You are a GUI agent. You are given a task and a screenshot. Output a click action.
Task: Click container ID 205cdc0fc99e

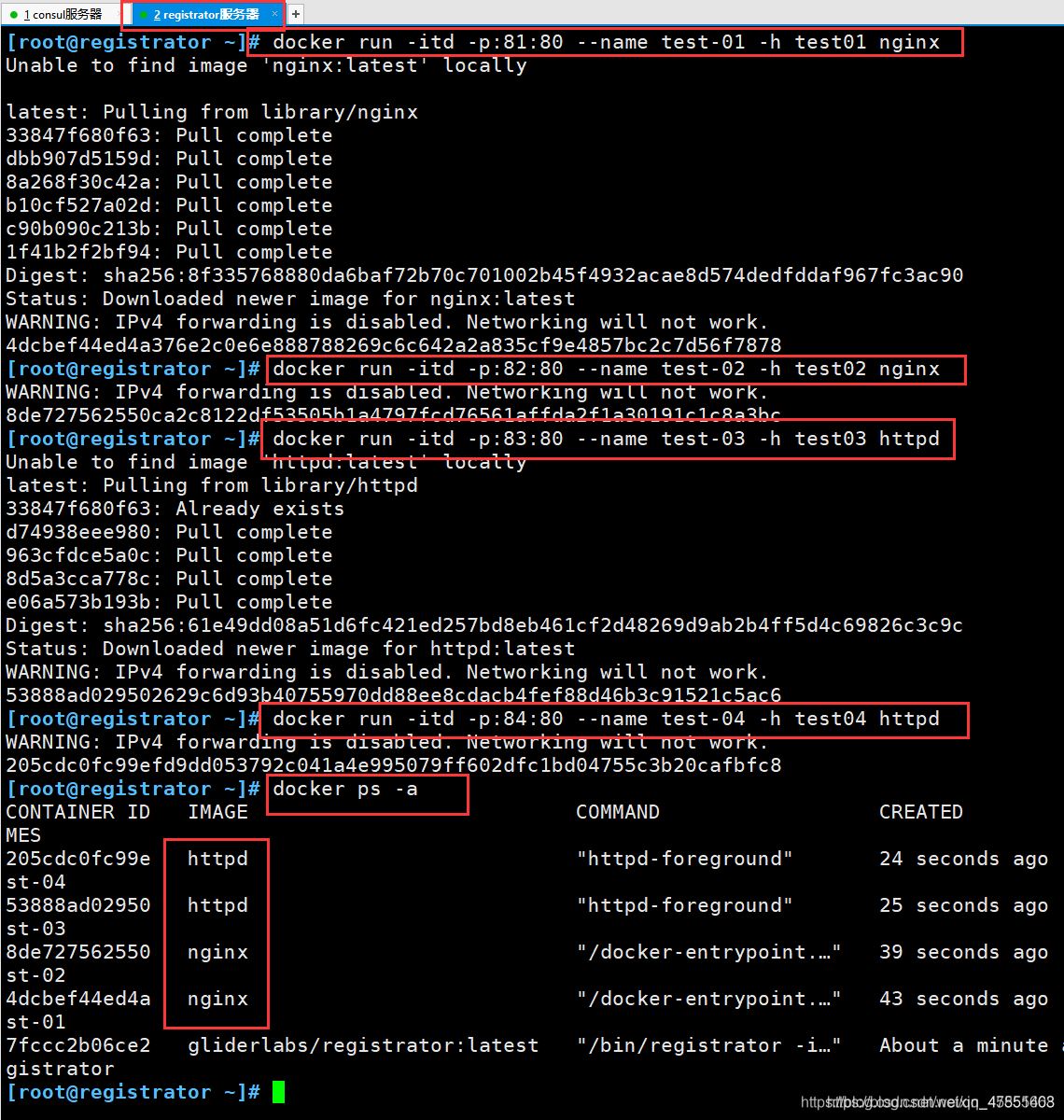pyautogui.click(x=78, y=859)
